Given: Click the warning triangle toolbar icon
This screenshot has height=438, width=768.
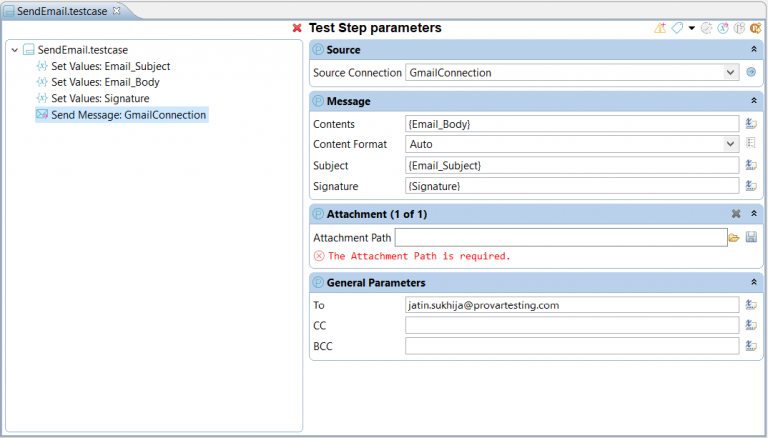Looking at the screenshot, I should (660, 28).
